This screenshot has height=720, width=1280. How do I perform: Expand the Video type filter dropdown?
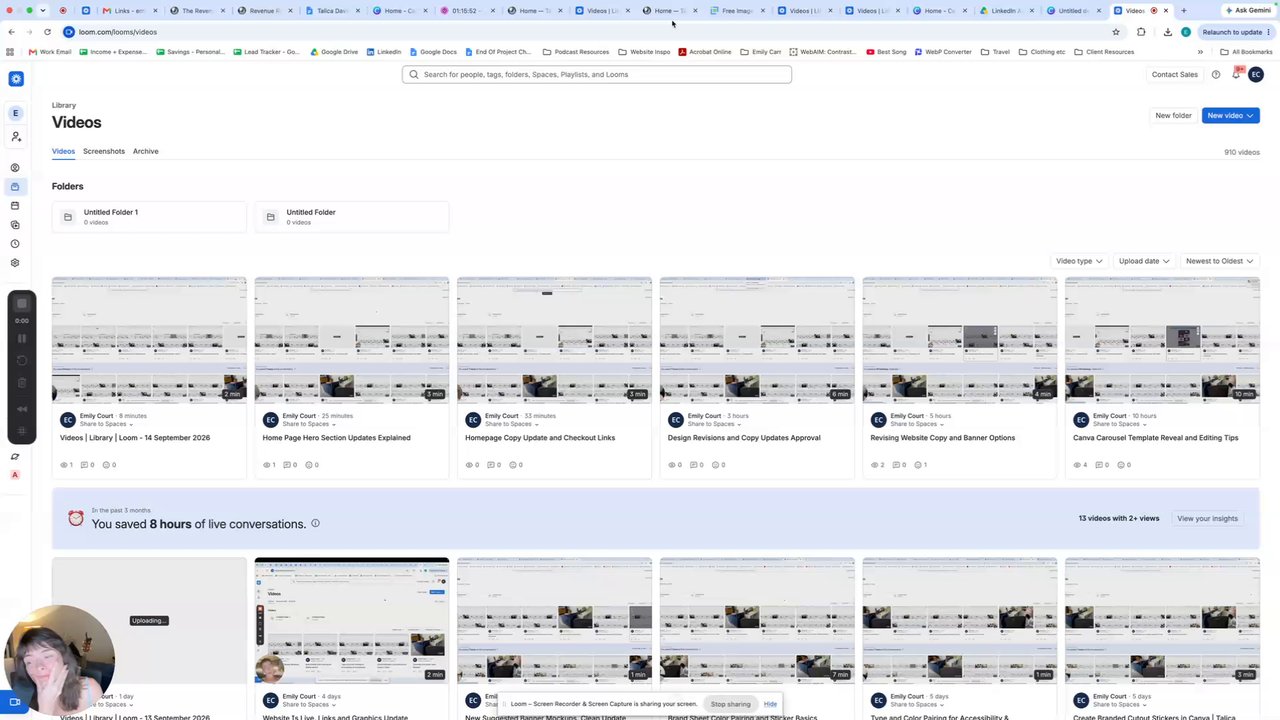(x=1079, y=261)
